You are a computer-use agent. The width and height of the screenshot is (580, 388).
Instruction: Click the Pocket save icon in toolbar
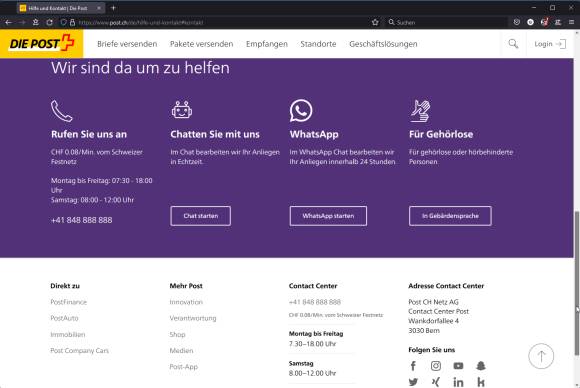click(x=516, y=22)
